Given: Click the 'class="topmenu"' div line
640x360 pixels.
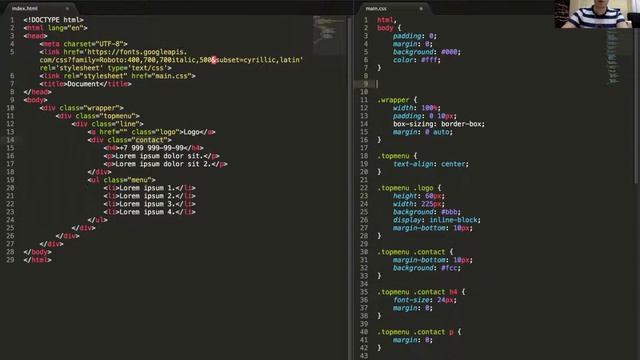Looking at the screenshot, I should [98, 116].
